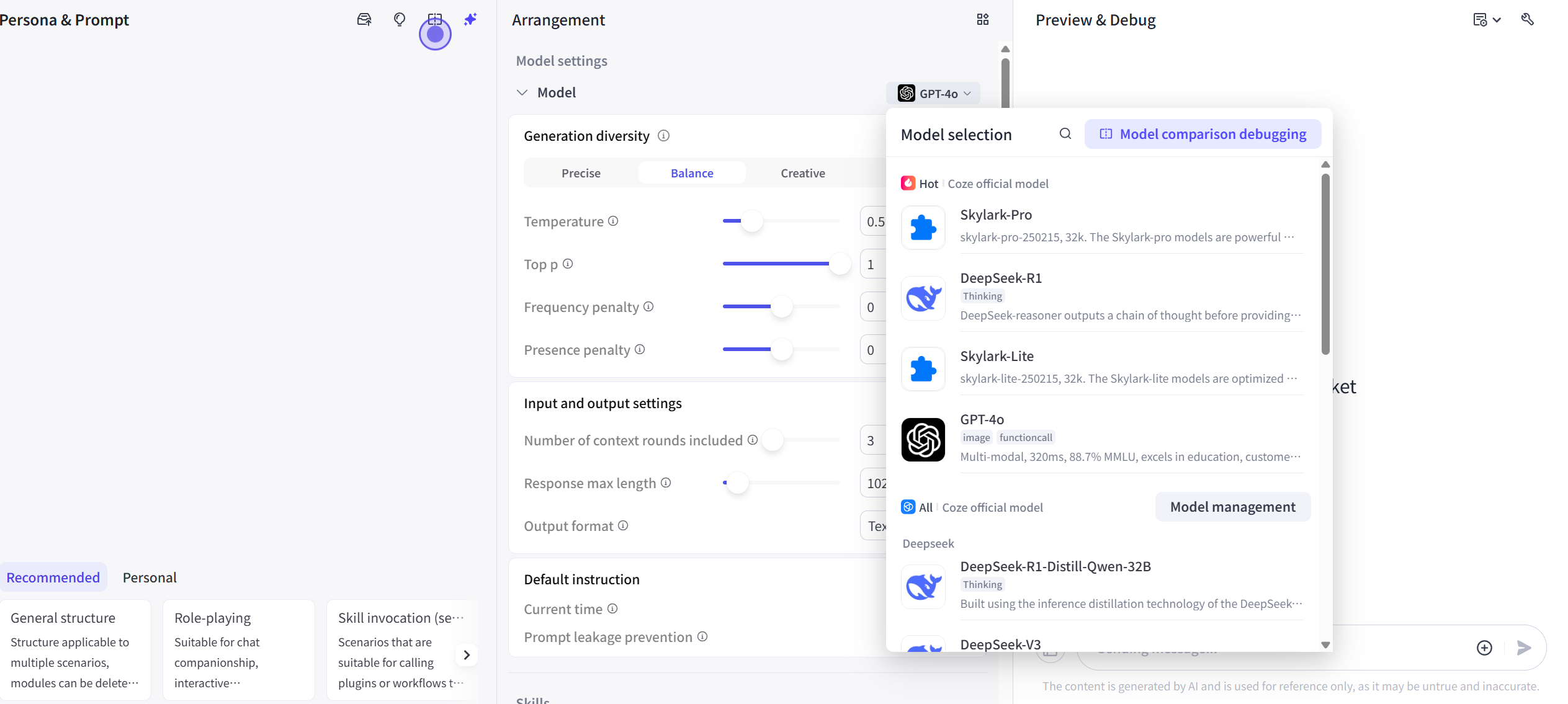Click 'Deepseek' group label in model list
The height and width of the screenshot is (704, 1568).
928,543
